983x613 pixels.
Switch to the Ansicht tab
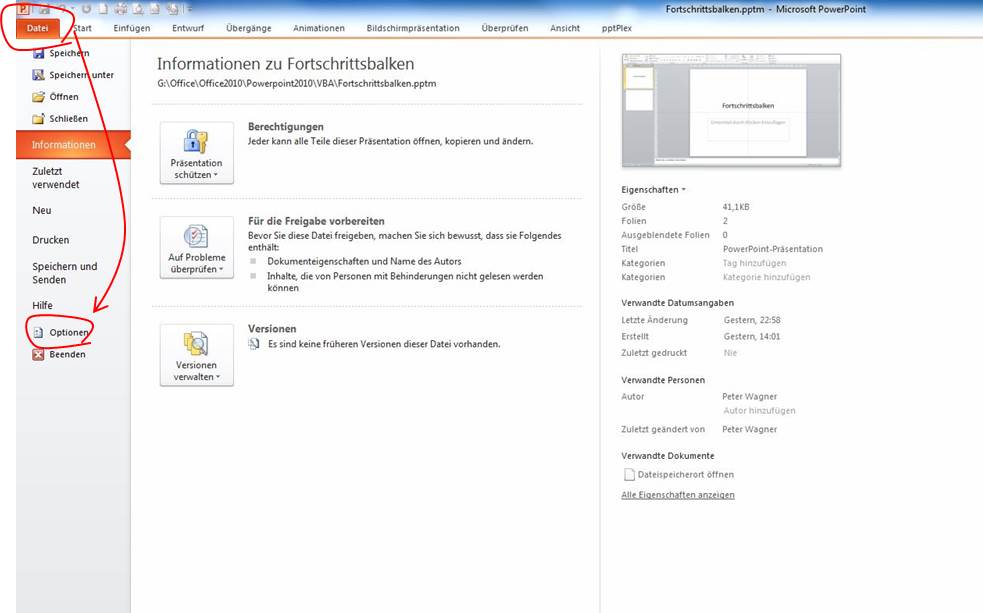[565, 28]
